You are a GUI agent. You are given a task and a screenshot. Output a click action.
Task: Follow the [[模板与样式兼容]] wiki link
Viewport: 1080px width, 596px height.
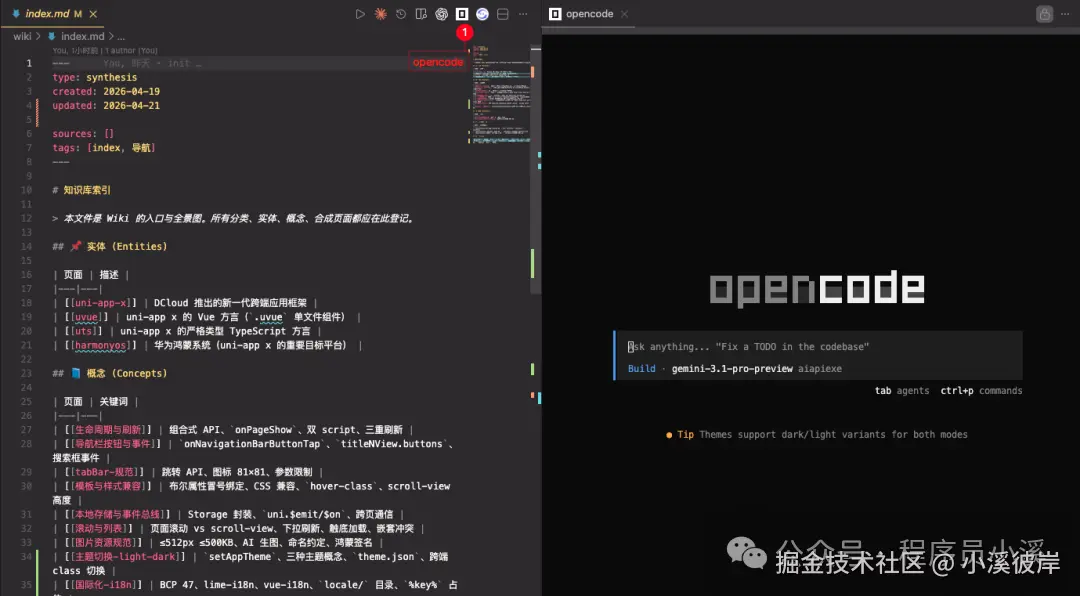(108, 486)
